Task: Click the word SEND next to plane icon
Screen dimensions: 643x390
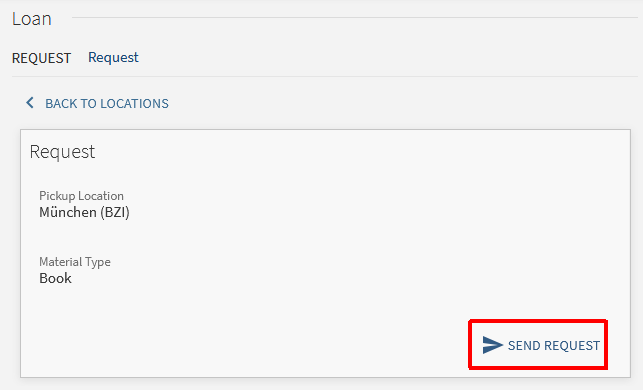Action: point(524,346)
